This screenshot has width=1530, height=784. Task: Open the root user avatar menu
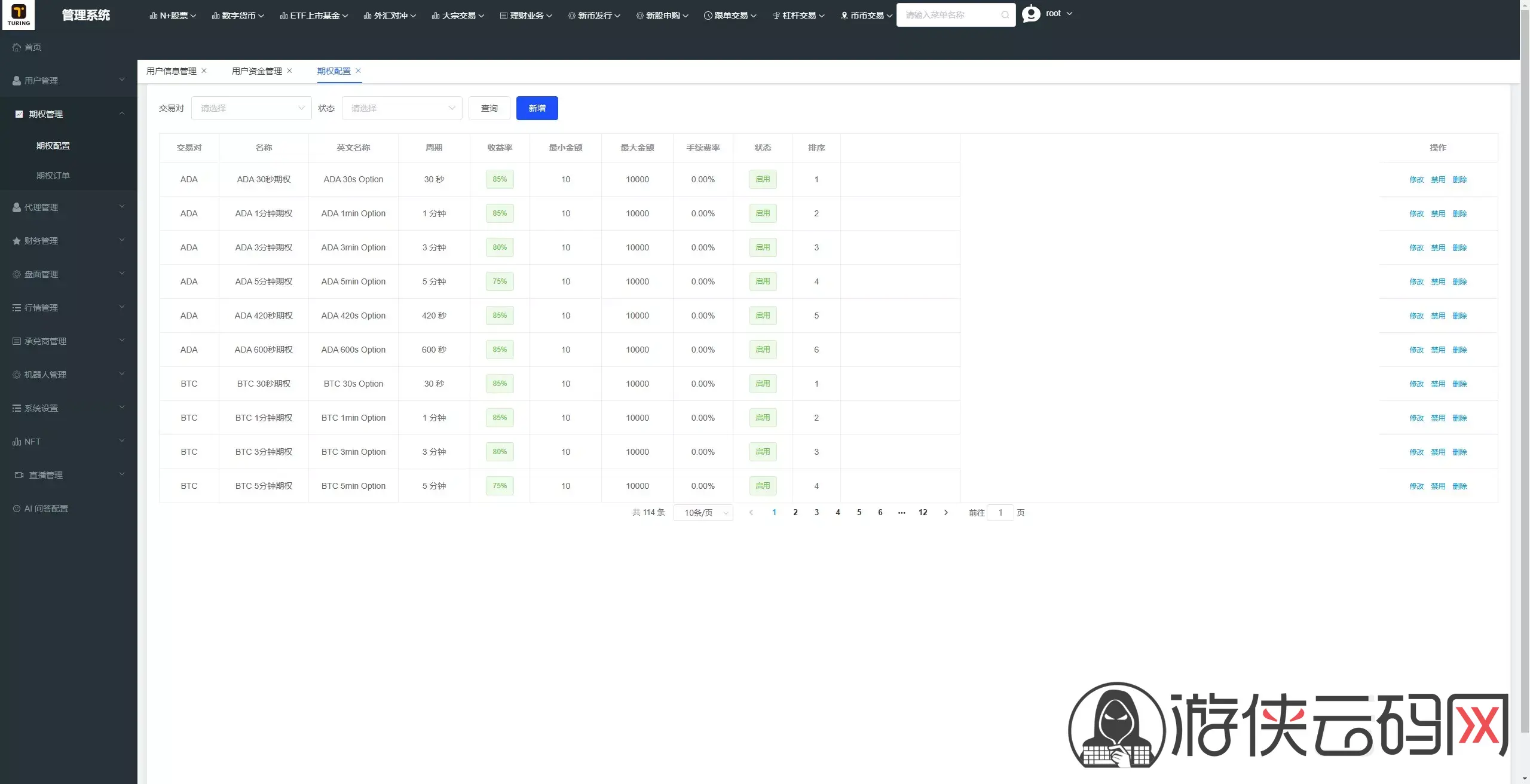(x=1031, y=14)
